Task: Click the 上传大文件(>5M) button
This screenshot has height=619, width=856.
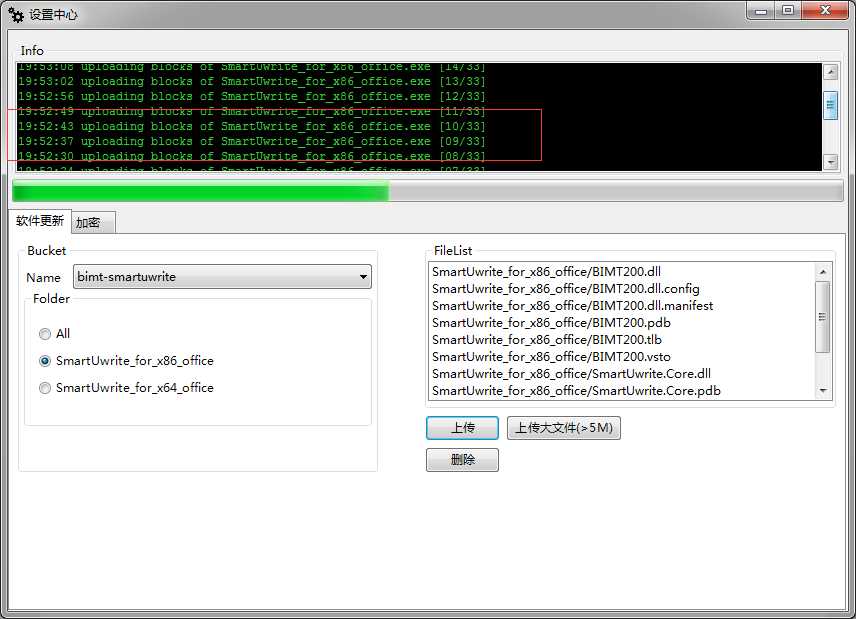Action: (x=564, y=428)
